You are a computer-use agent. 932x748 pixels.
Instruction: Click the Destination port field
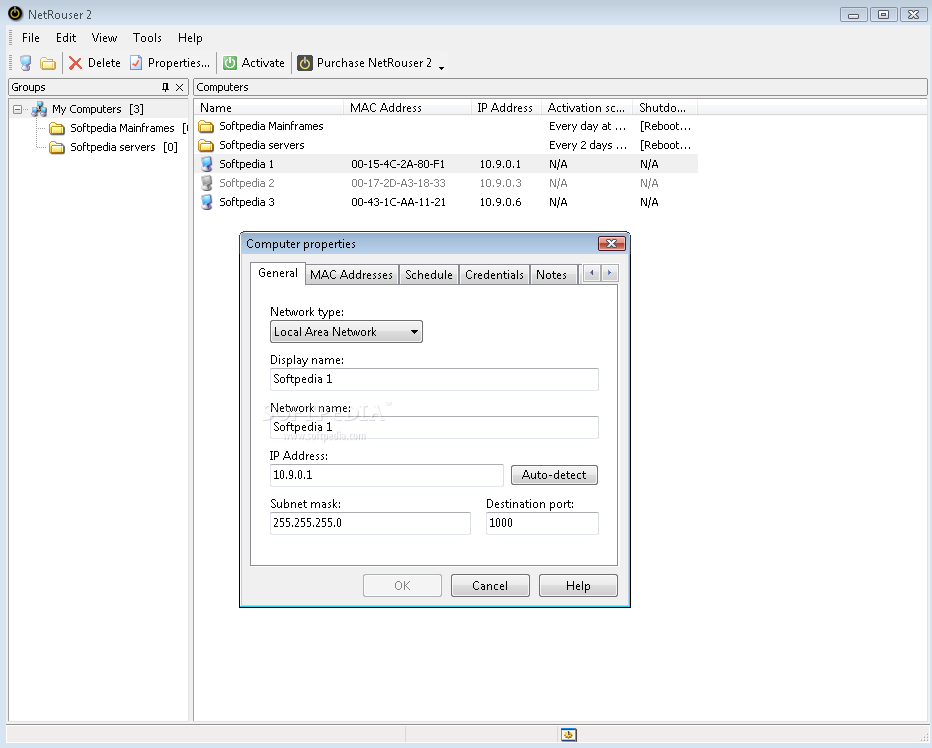(542, 523)
